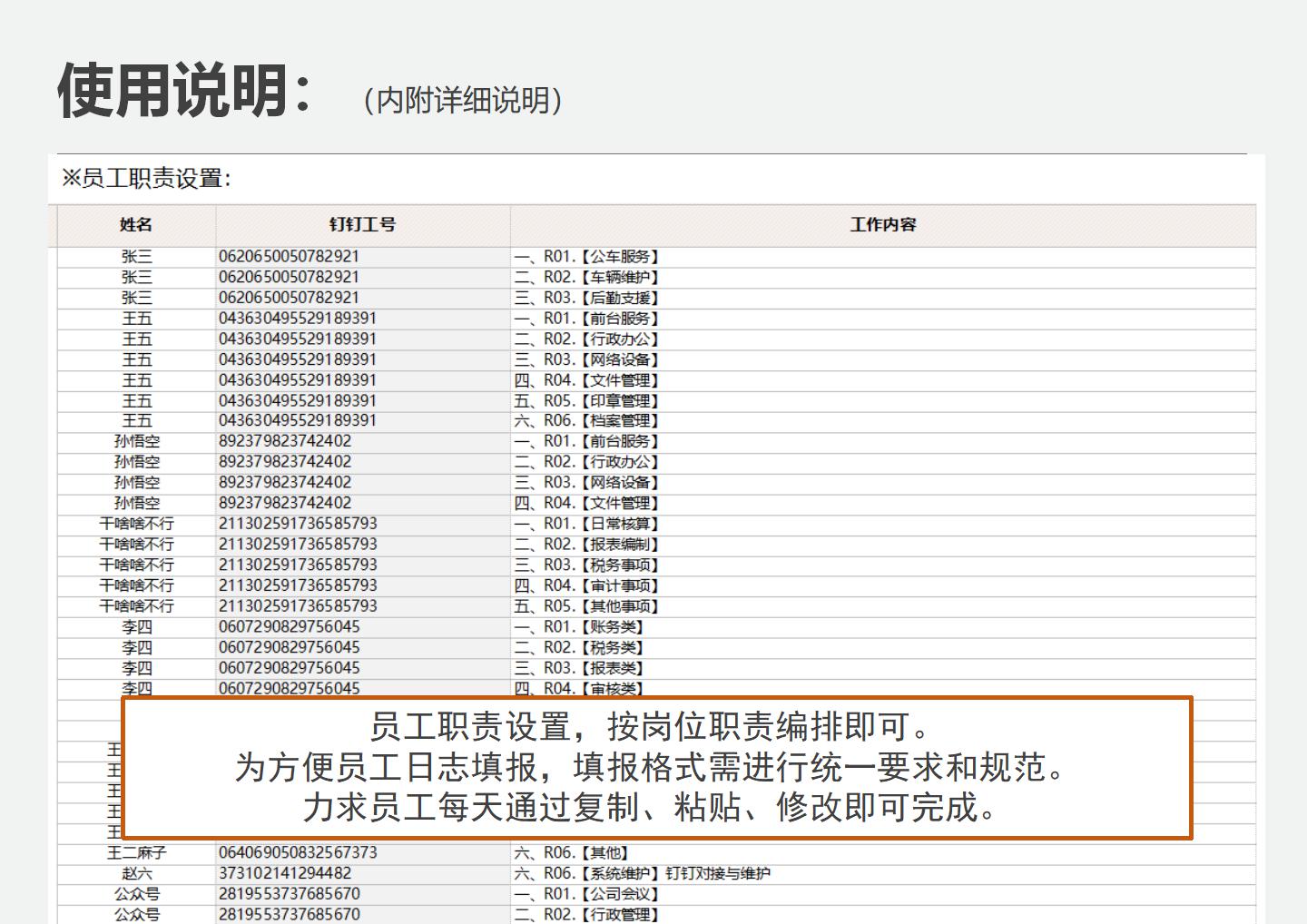Select 孙悟空's R02.【行政办公】 cell

[x=883, y=462]
